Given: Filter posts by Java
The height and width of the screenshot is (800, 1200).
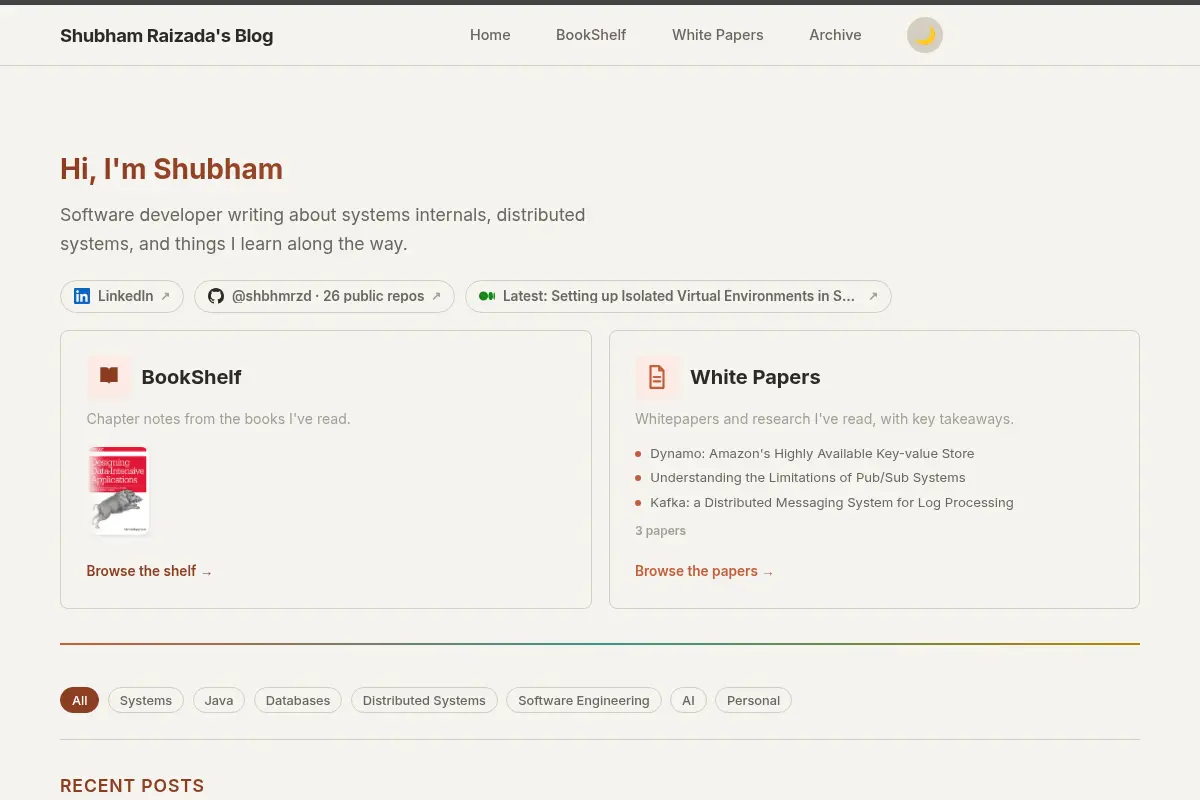Looking at the screenshot, I should click(x=219, y=700).
